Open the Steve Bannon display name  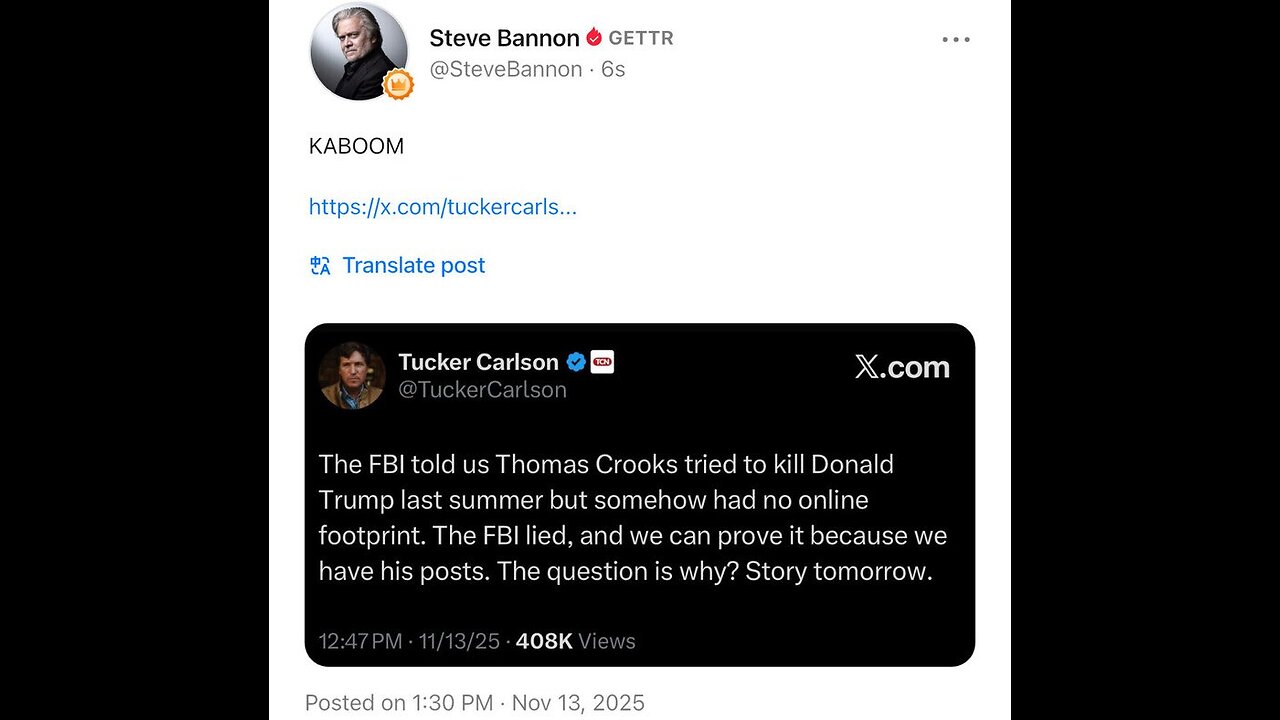tap(504, 39)
